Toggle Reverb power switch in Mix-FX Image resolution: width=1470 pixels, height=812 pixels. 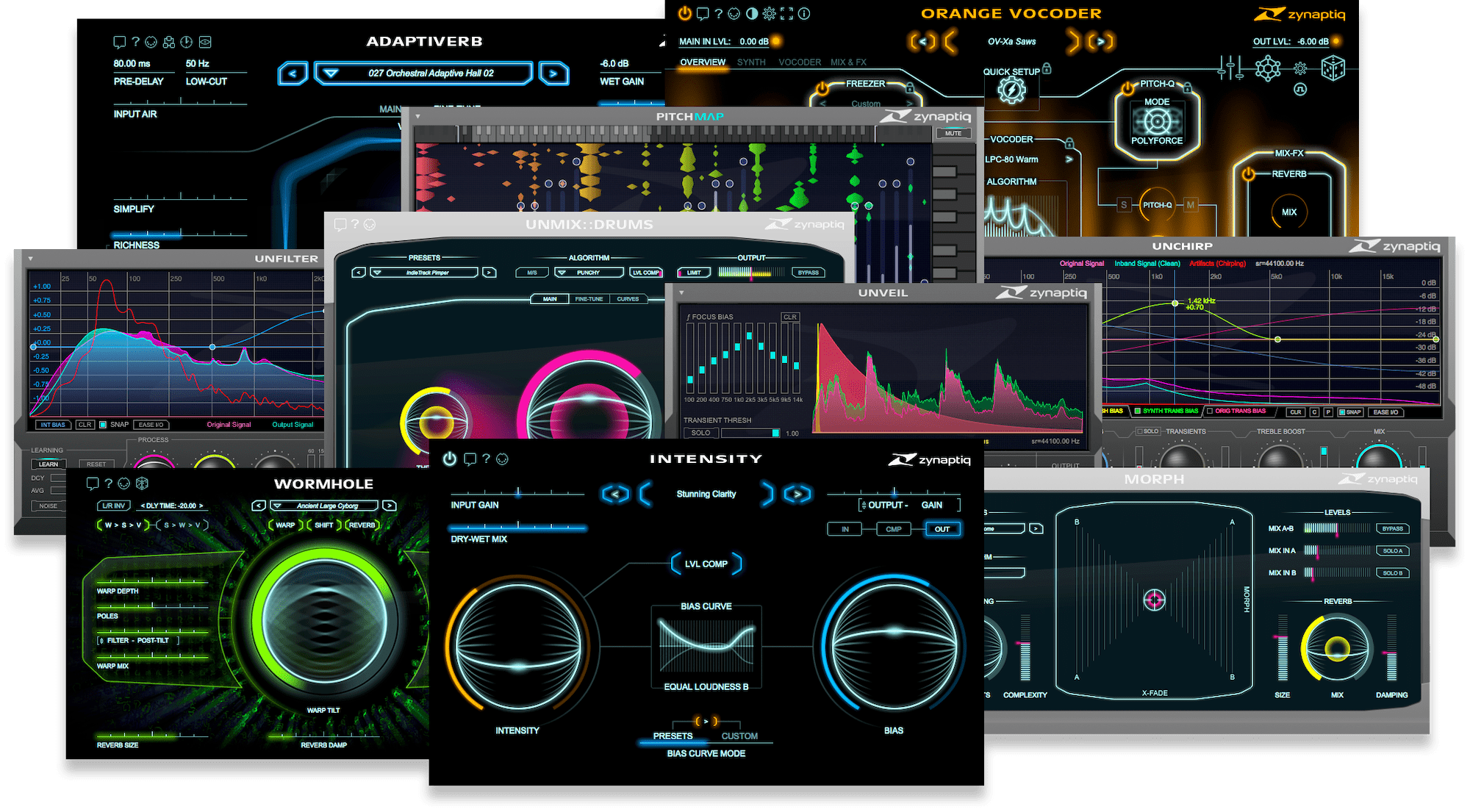pyautogui.click(x=1248, y=175)
